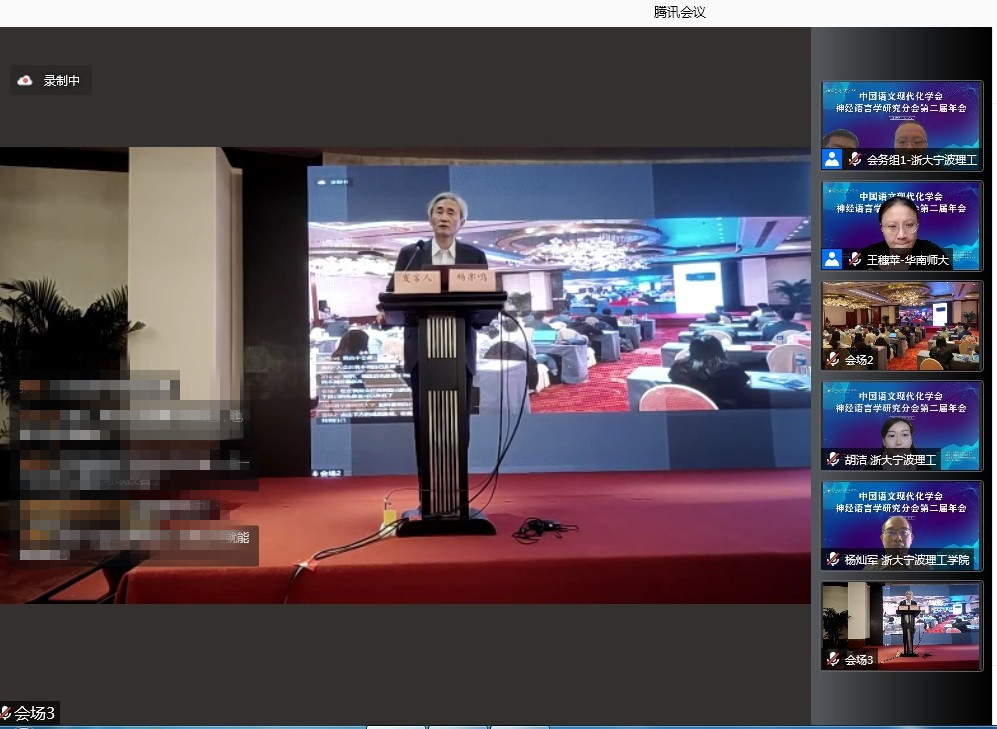Click the muted mic icon beside 胡洁

tap(833, 460)
